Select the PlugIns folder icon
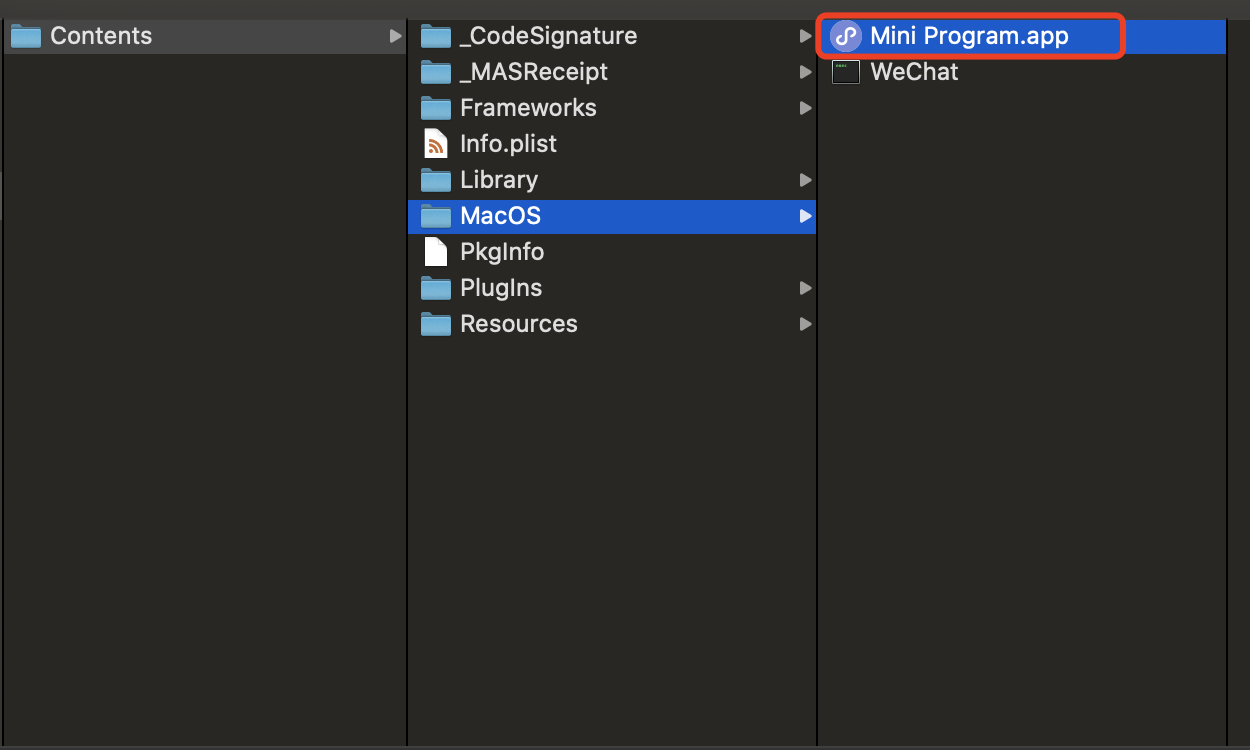 click(x=436, y=288)
